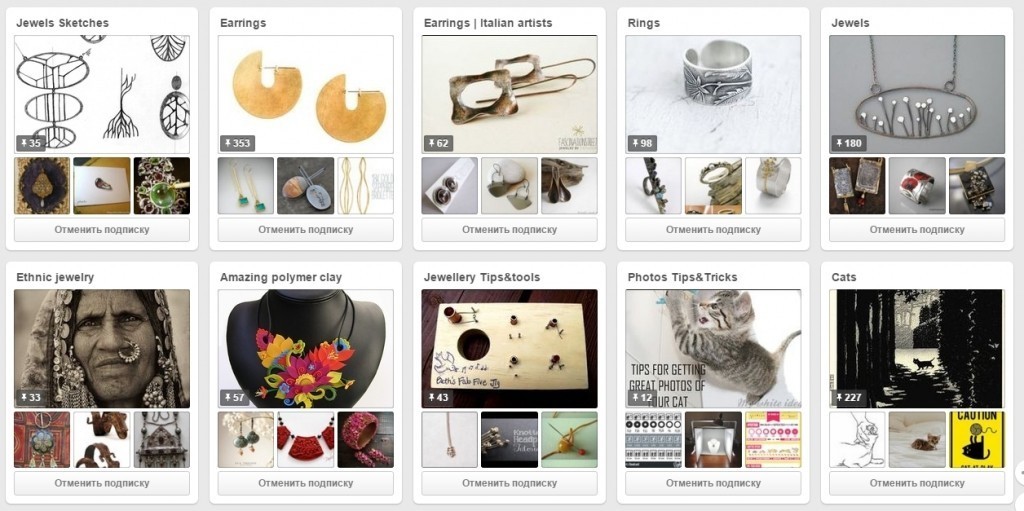Open the Ethnic jewelry board title
Viewport: 1024px width, 511px height.
coord(55,277)
